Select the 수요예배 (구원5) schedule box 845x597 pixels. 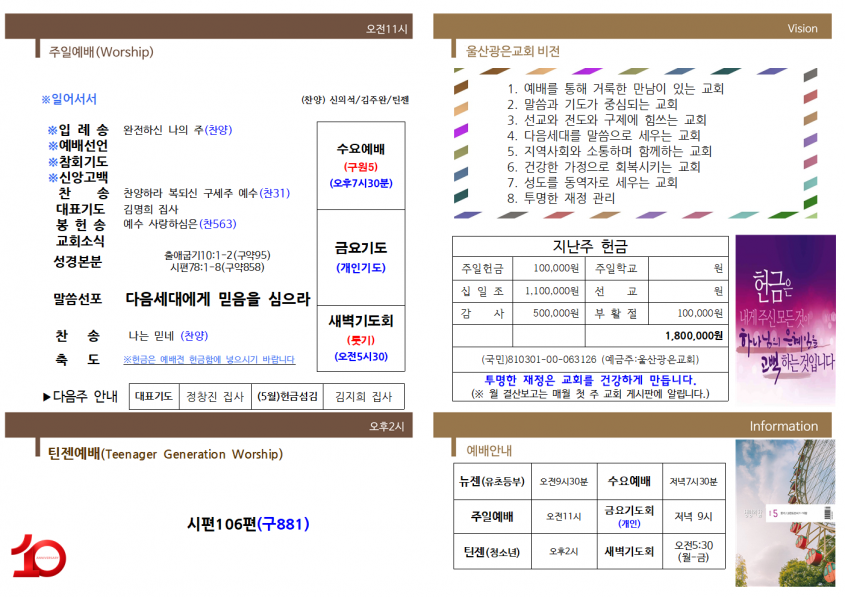click(361, 165)
